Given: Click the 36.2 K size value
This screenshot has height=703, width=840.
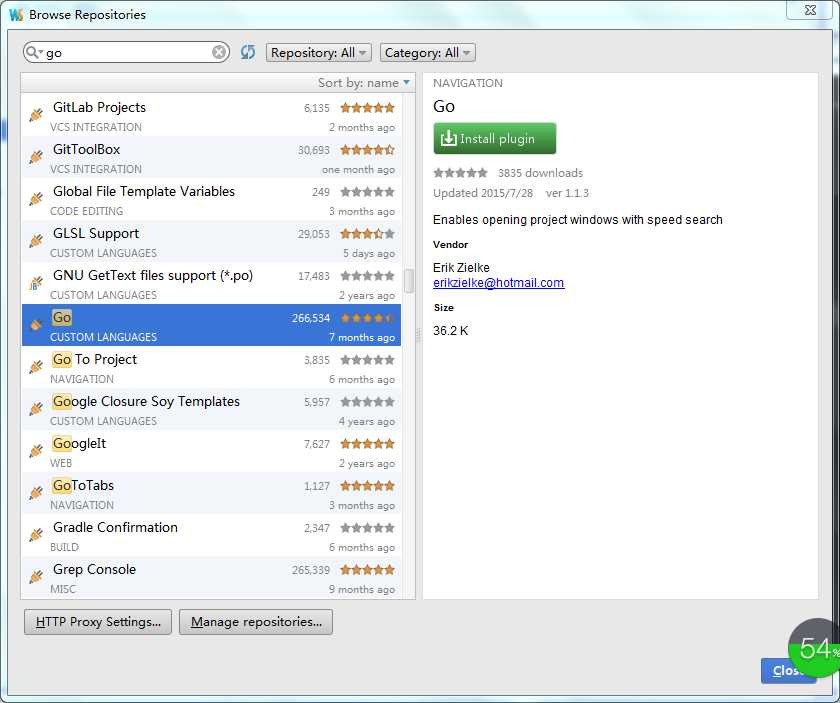Looking at the screenshot, I should [451, 331].
